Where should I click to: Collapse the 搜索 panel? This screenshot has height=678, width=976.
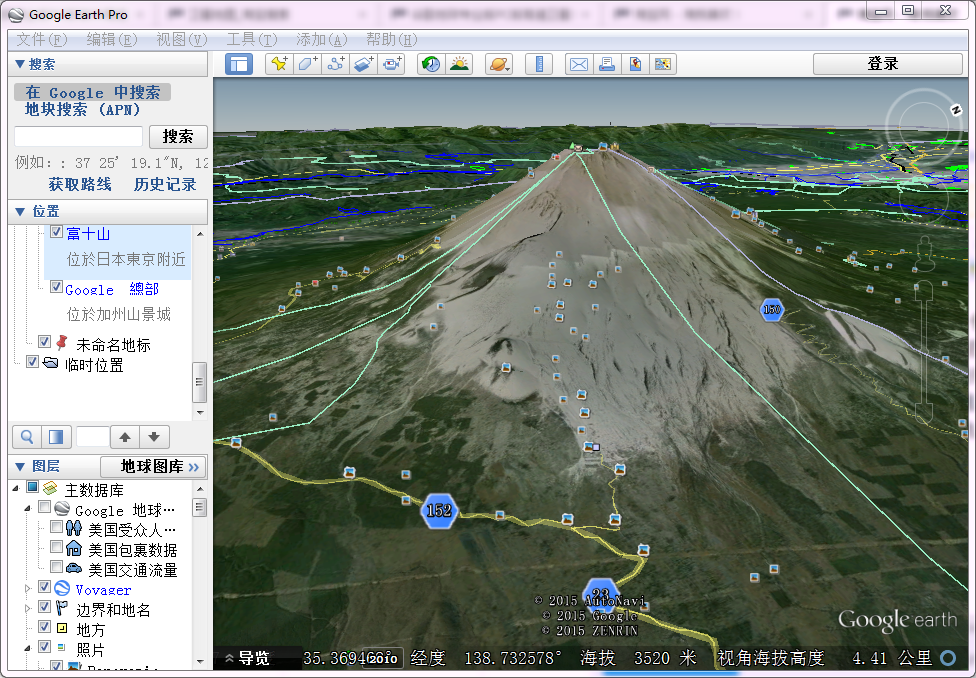19,64
